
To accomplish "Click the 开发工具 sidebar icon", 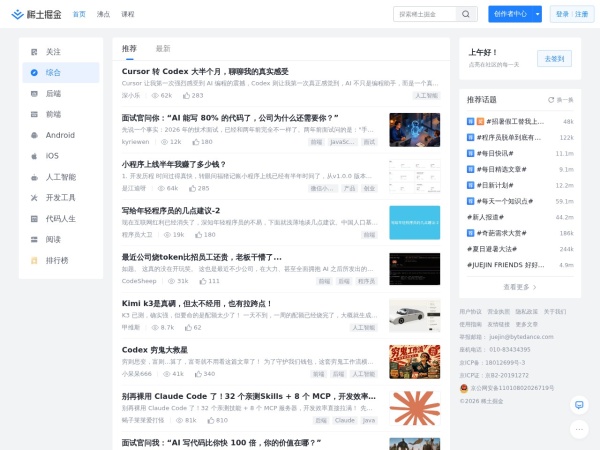I will (34, 197).
